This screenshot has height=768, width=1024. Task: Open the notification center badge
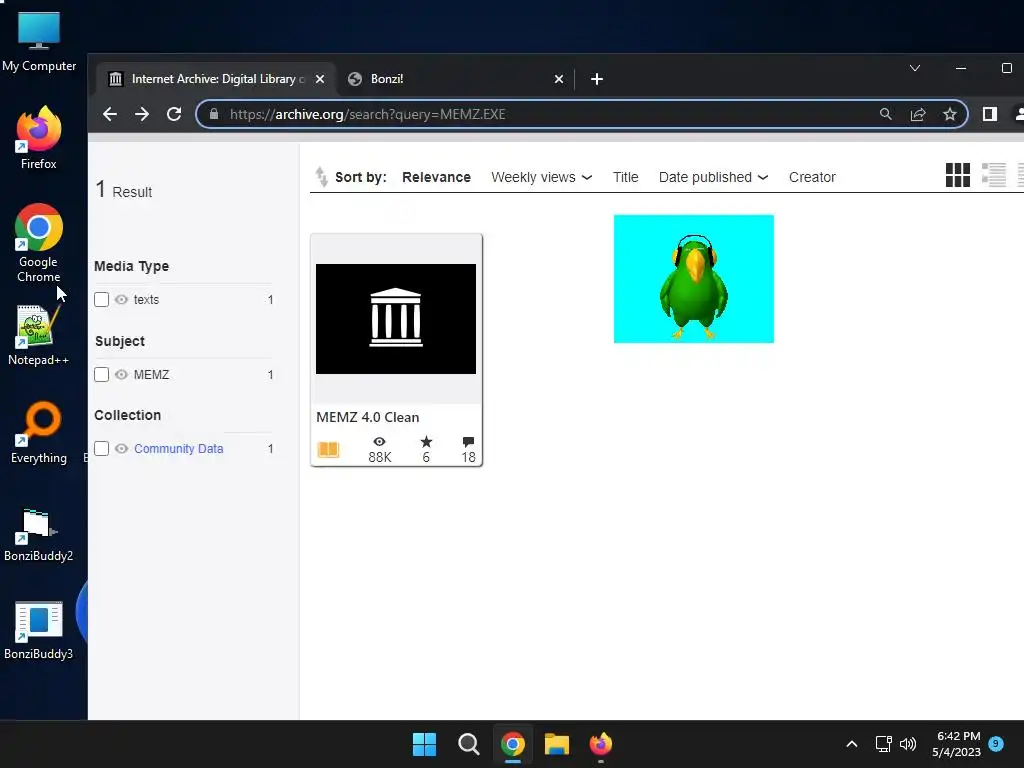tap(996, 743)
